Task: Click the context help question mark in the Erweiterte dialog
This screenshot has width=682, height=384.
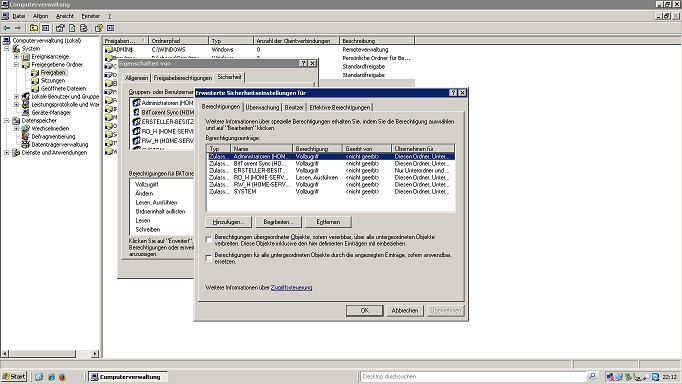Action: point(453,93)
